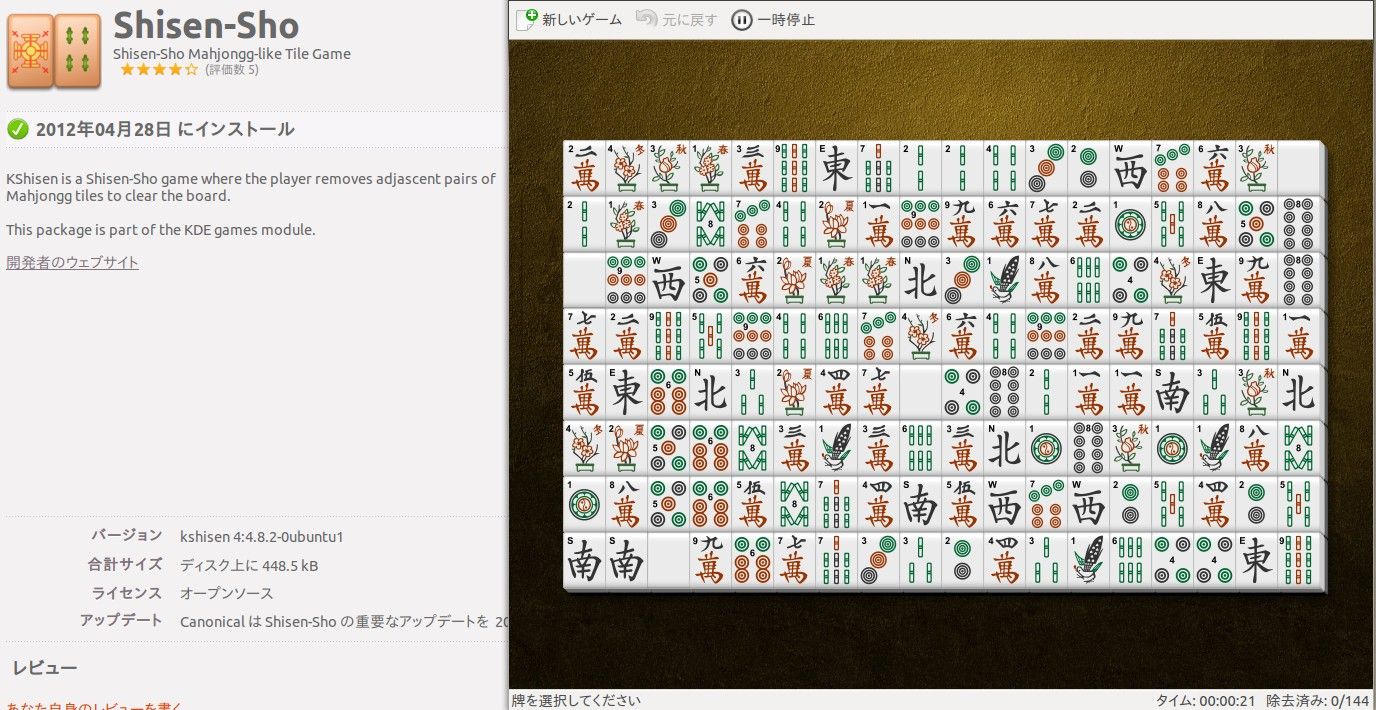The image size is (1376, 710).
Task: Click the レビュー section heading
Action: [x=45, y=668]
